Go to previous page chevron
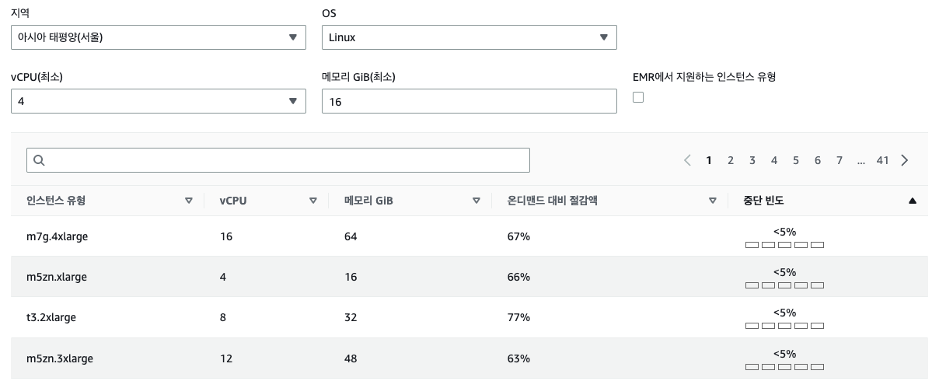The height and width of the screenshot is (388, 940). tap(688, 160)
